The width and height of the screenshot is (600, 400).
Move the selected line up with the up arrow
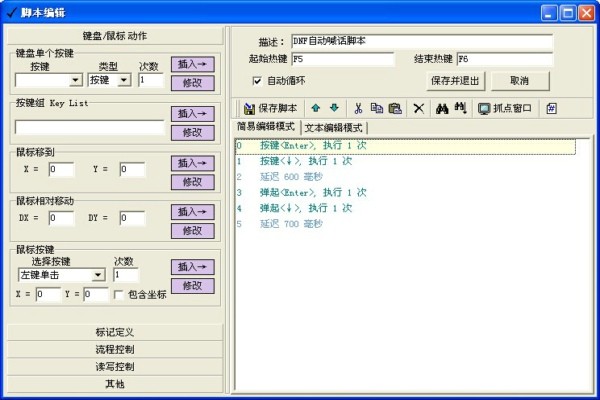(316, 108)
